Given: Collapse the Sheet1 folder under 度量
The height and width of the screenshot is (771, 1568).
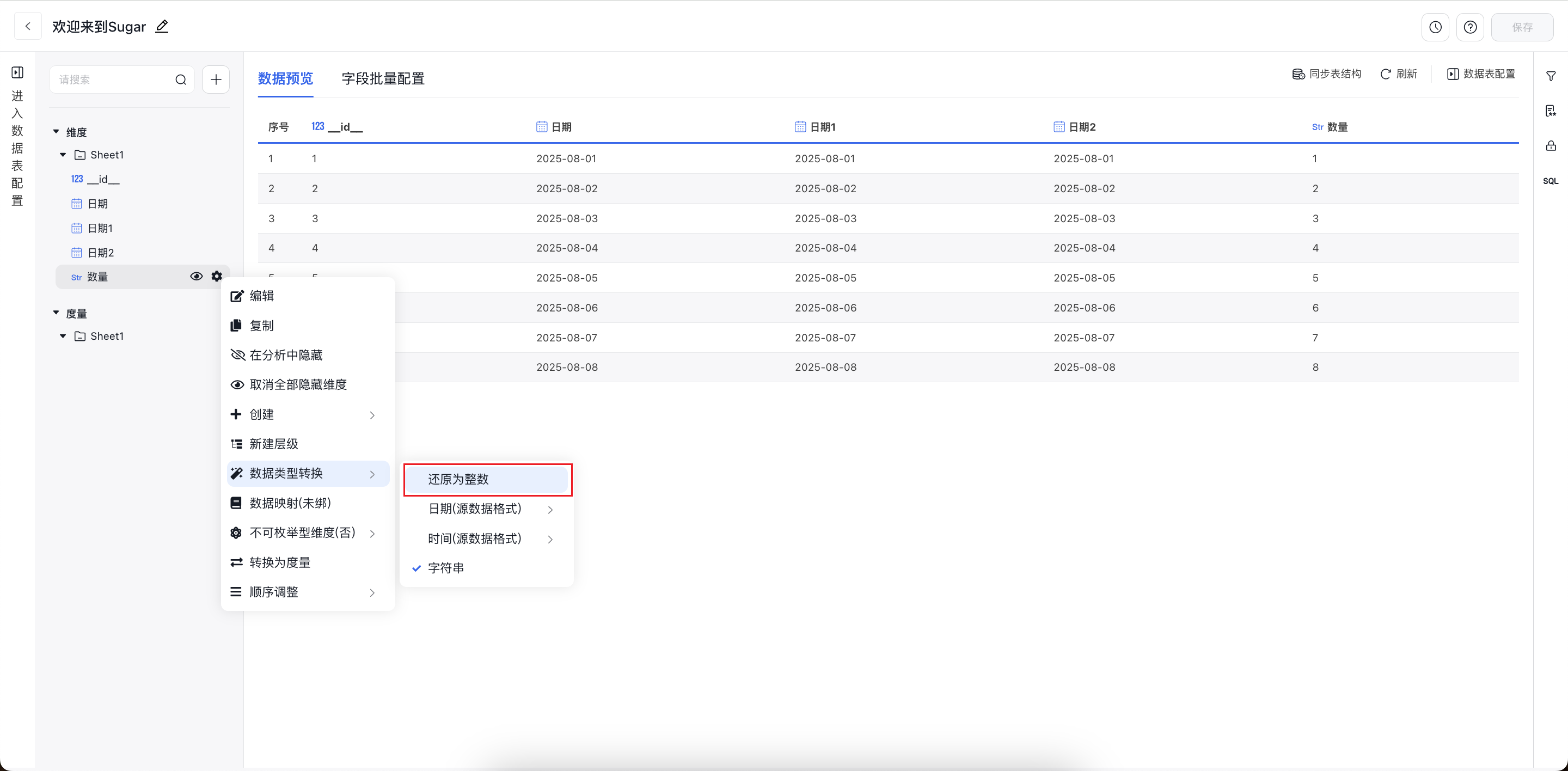Looking at the screenshot, I should [x=63, y=336].
